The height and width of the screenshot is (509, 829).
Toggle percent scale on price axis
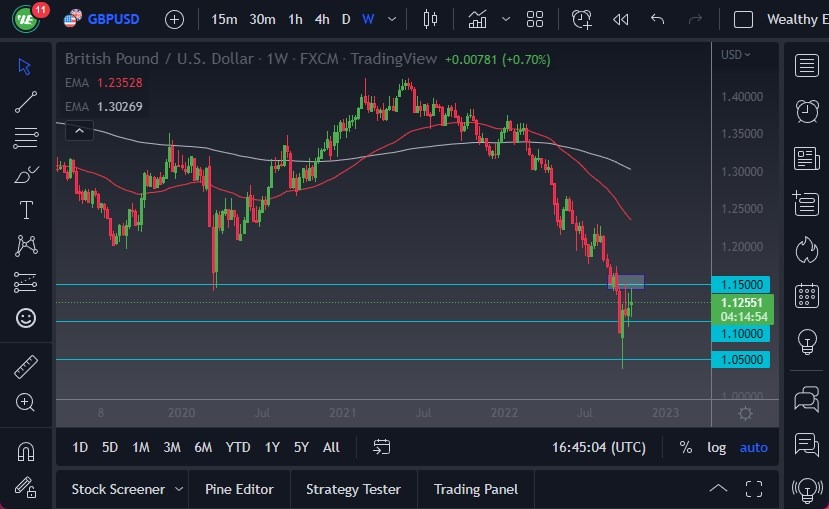click(685, 447)
